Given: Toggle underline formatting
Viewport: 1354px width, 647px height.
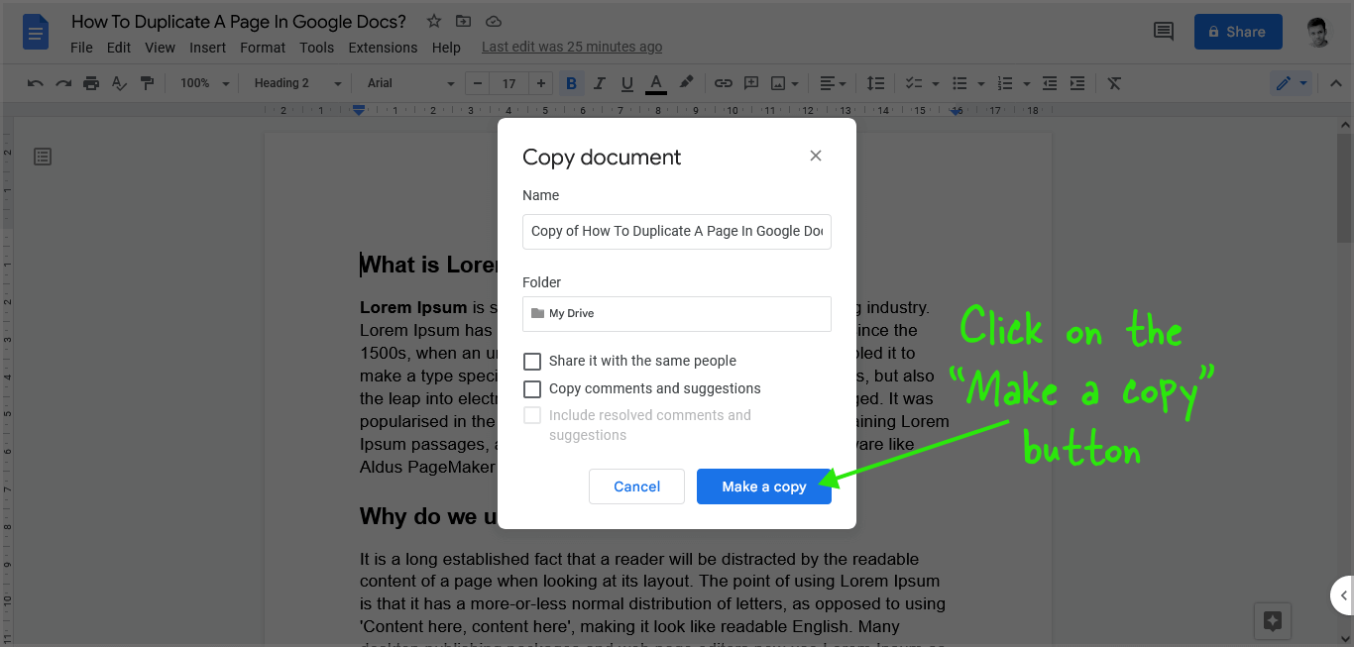Looking at the screenshot, I should click(627, 83).
